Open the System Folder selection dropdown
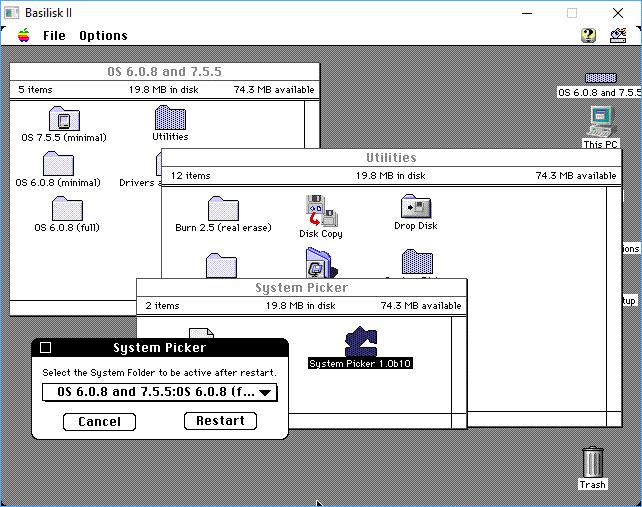This screenshot has width=642, height=507. point(160,392)
